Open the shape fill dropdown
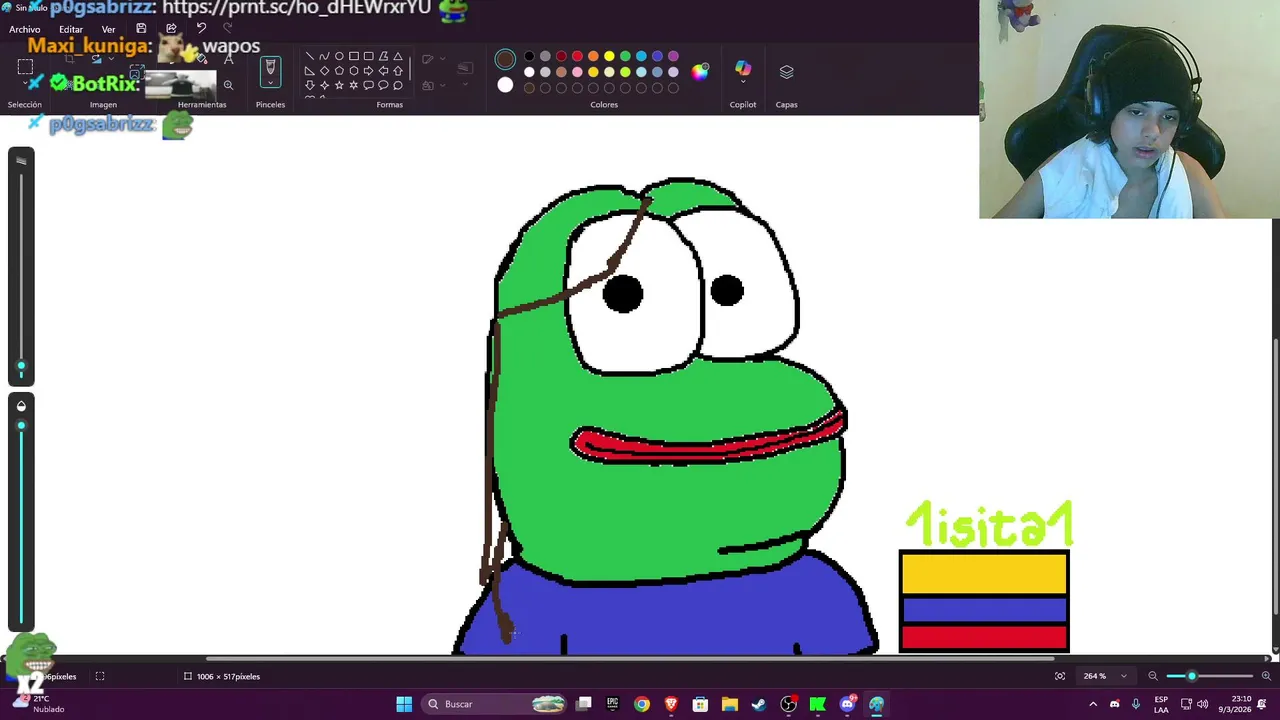Viewport: 1280px width, 720px height. pos(433,85)
